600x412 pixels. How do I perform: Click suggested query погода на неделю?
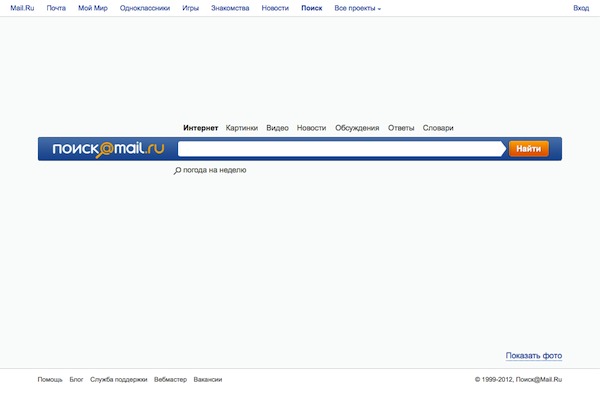click(215, 170)
